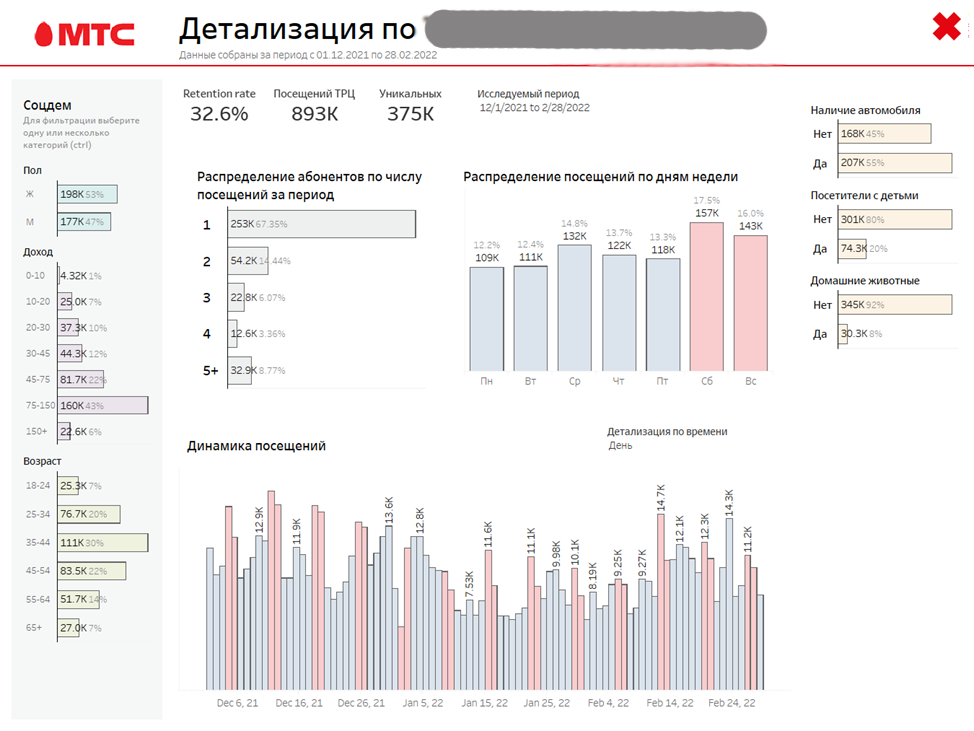The width and height of the screenshot is (974, 731).
Task: Select the female (Ж) gender bar filter
Action: click(87, 195)
